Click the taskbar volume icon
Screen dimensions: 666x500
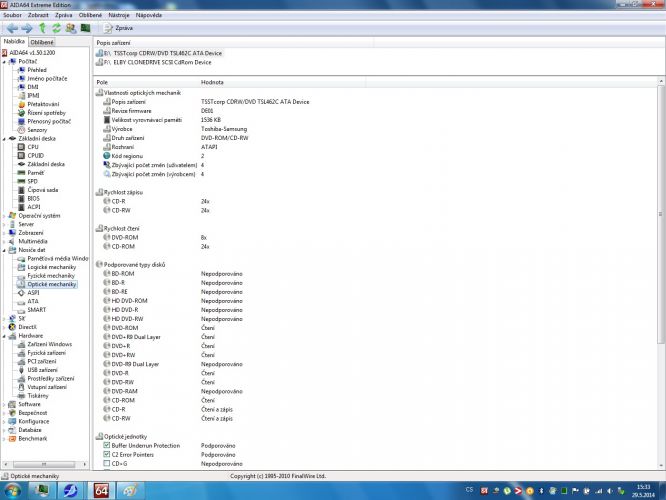pos(610,491)
